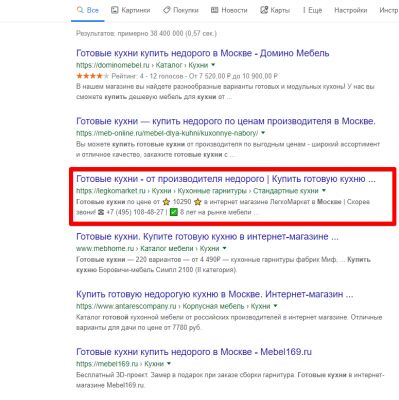Expand dropdown arrow next to mebhome.ru breadcrumb
The image size is (399, 400).
224,248
